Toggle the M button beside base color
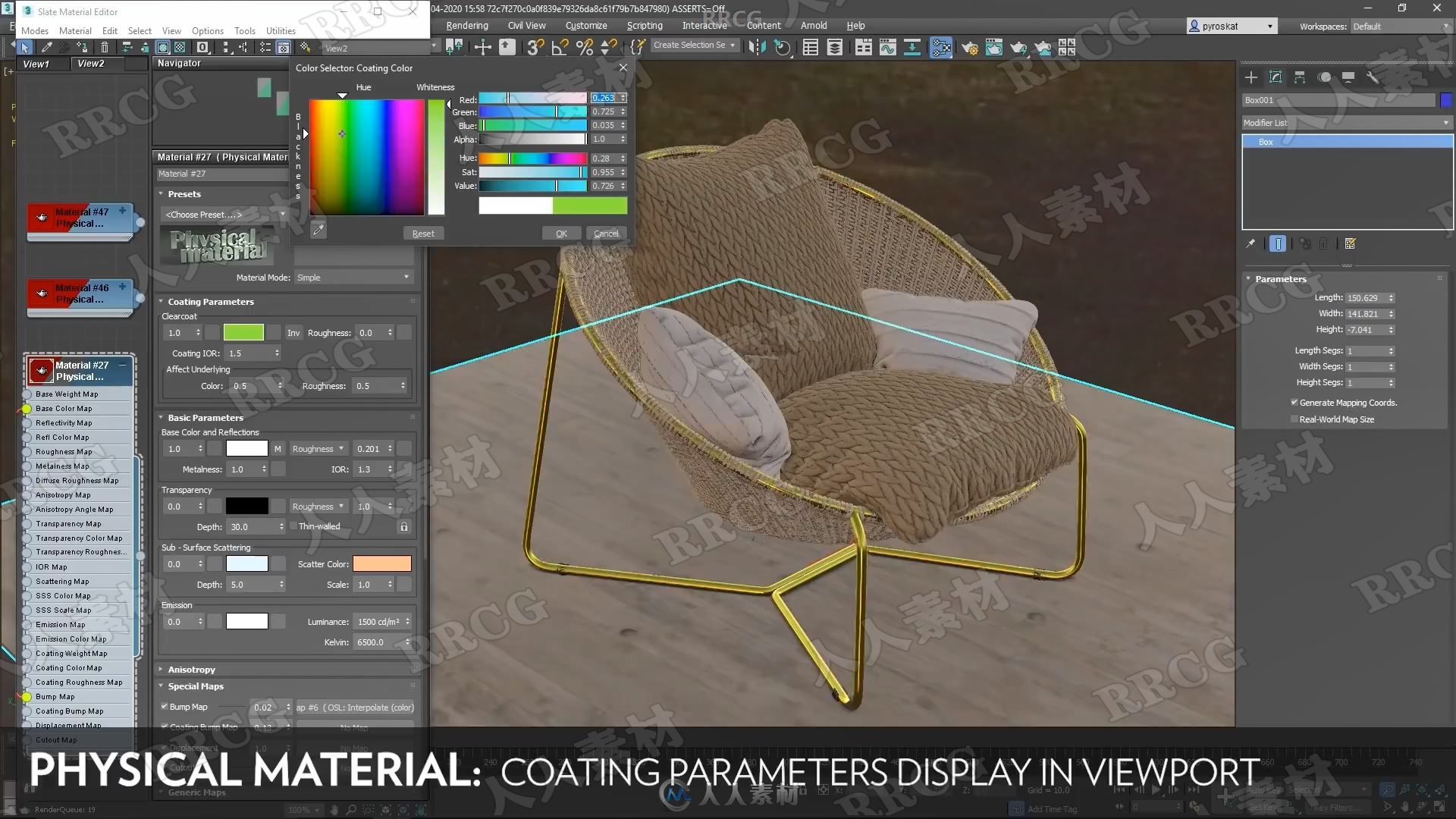 click(278, 449)
